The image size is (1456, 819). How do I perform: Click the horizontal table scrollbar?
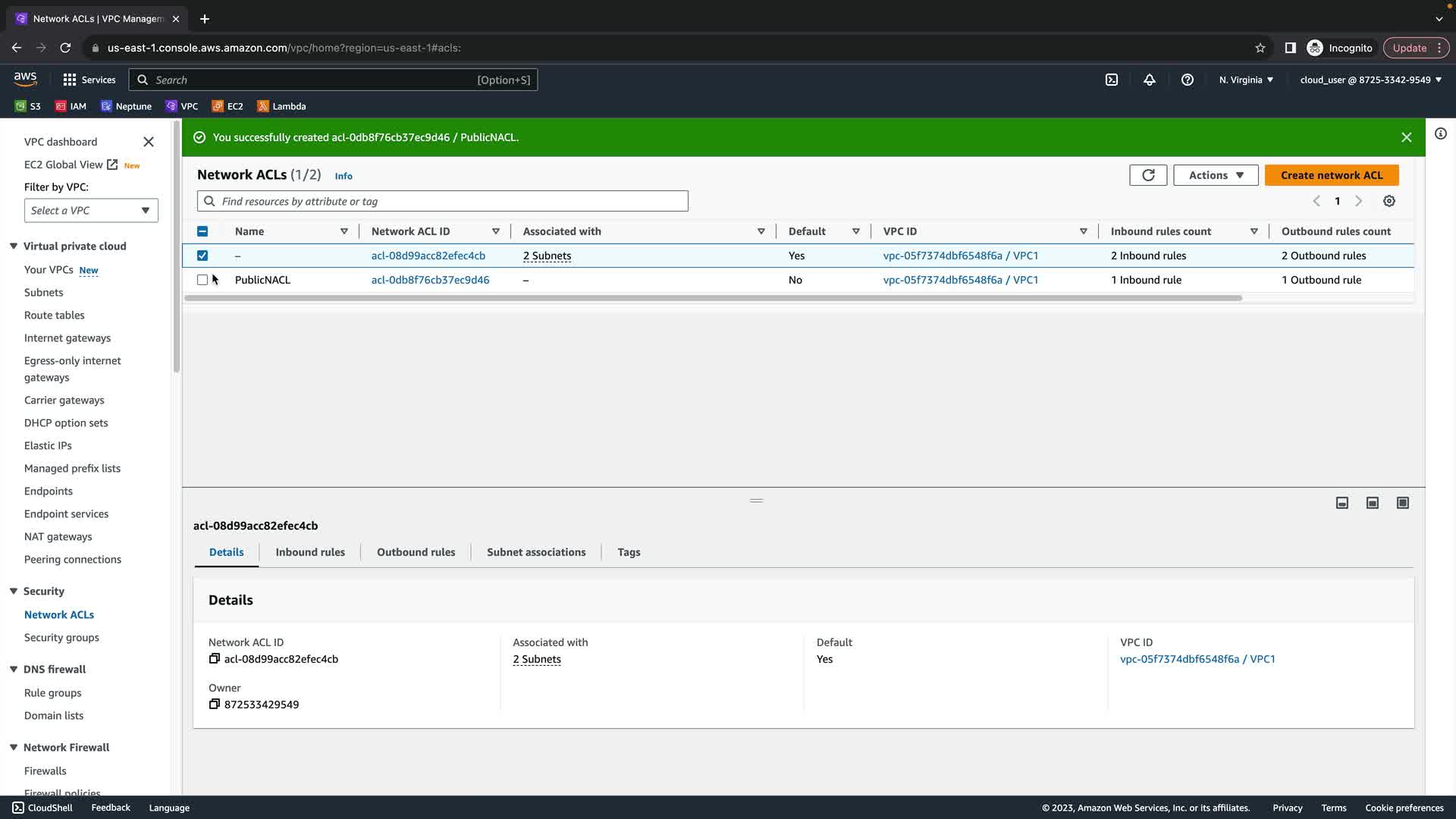pyautogui.click(x=713, y=298)
